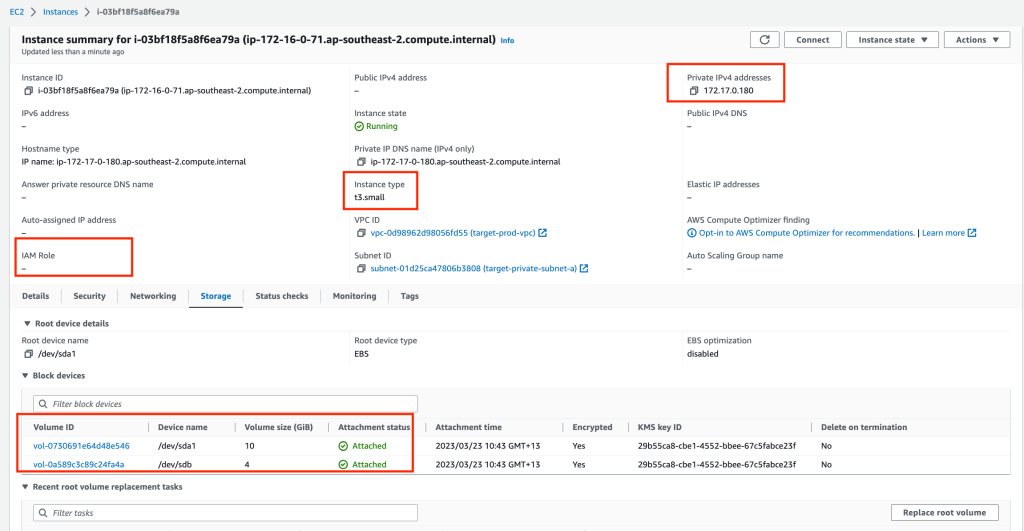Collapse the Block devices section
The image size is (1024, 531).
(x=26, y=376)
